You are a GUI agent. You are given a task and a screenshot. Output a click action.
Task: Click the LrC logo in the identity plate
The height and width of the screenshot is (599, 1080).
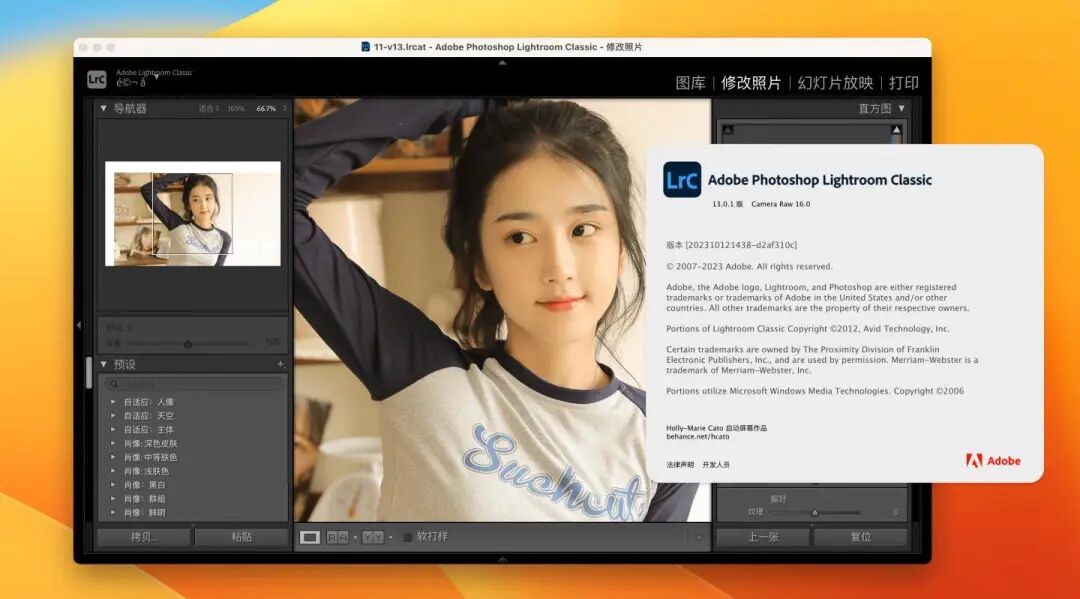[x=96, y=79]
